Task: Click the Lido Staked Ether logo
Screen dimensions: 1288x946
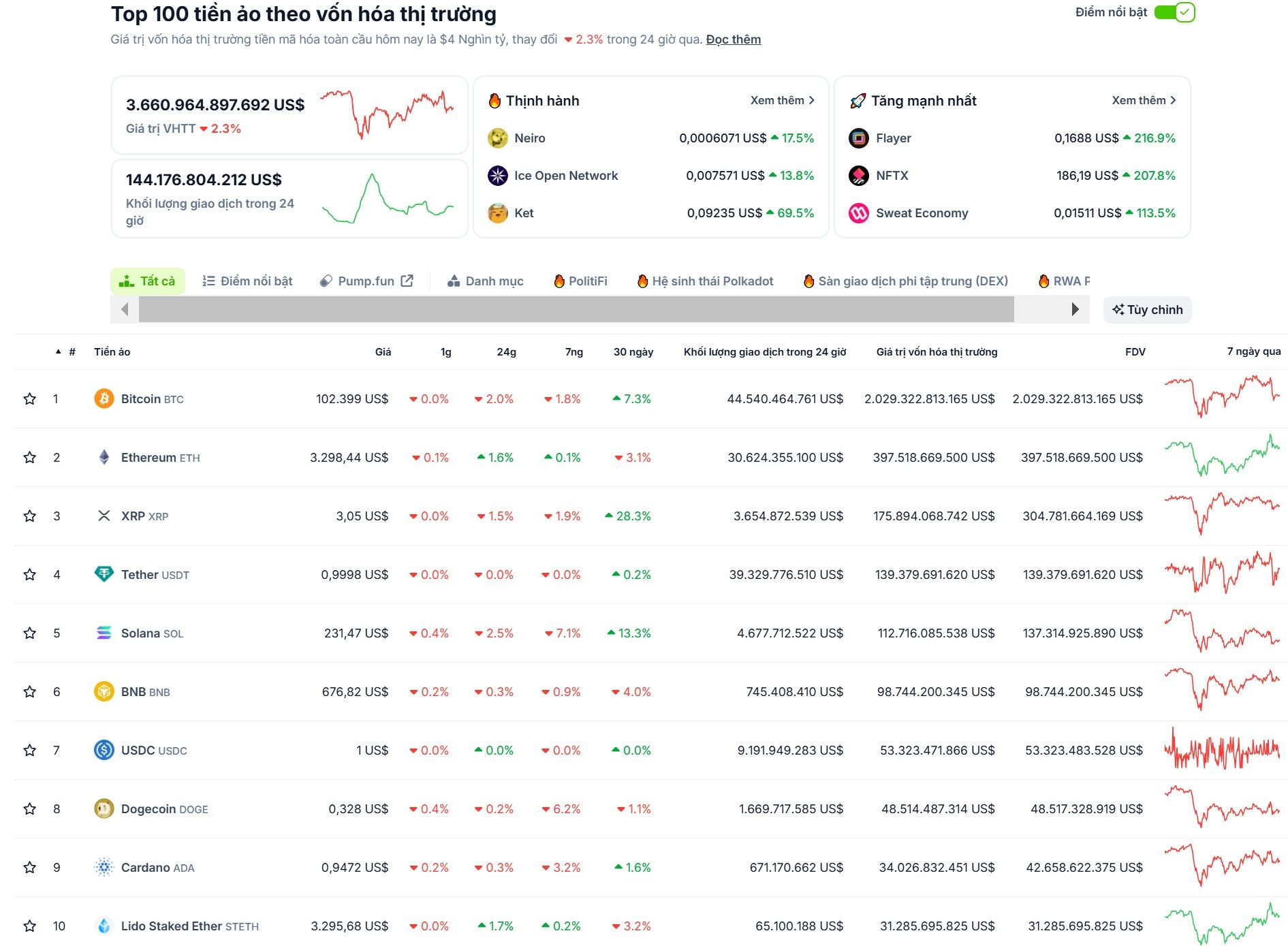Action: click(x=104, y=926)
